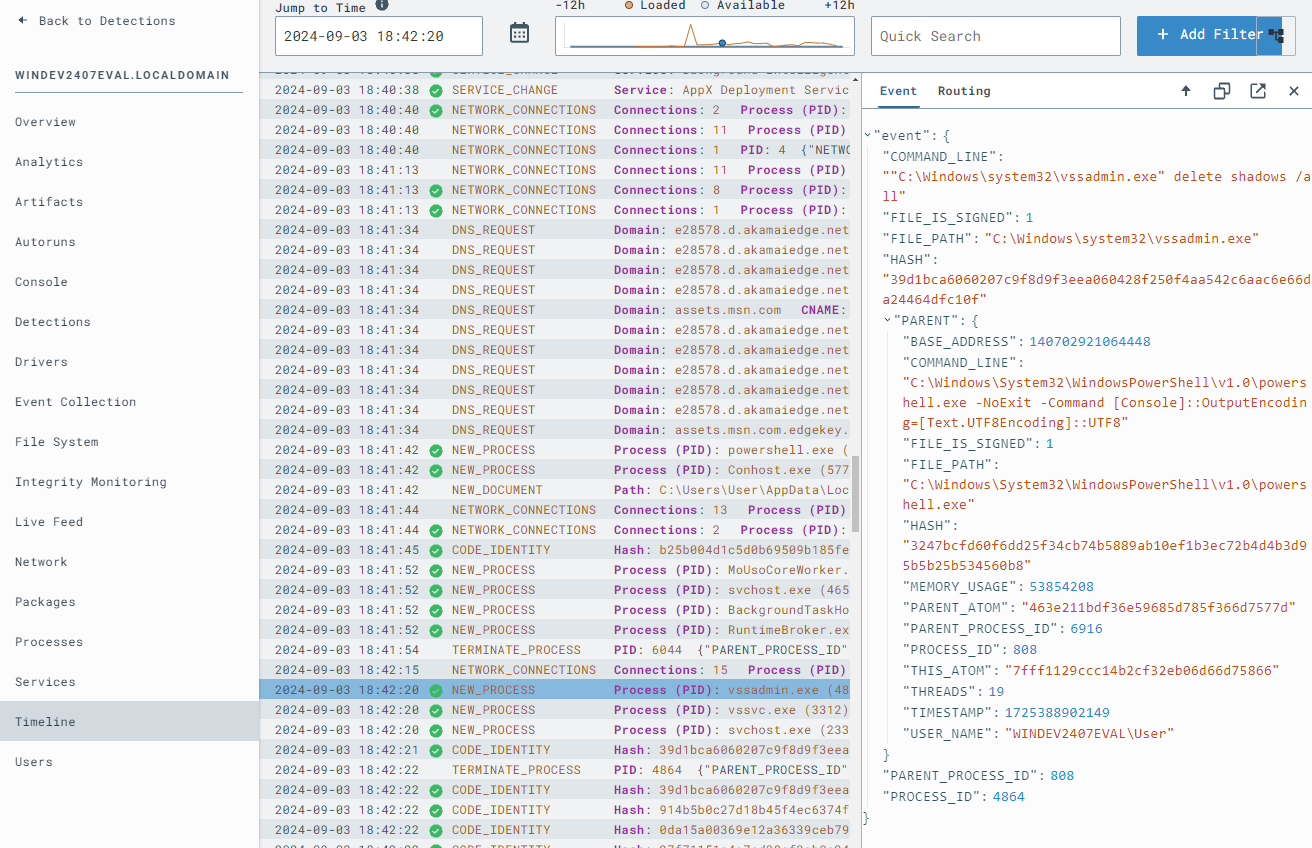Screen dimensions: 1312x848
Task: Click the PROCESS_ID value 4864
Action: (1008, 797)
